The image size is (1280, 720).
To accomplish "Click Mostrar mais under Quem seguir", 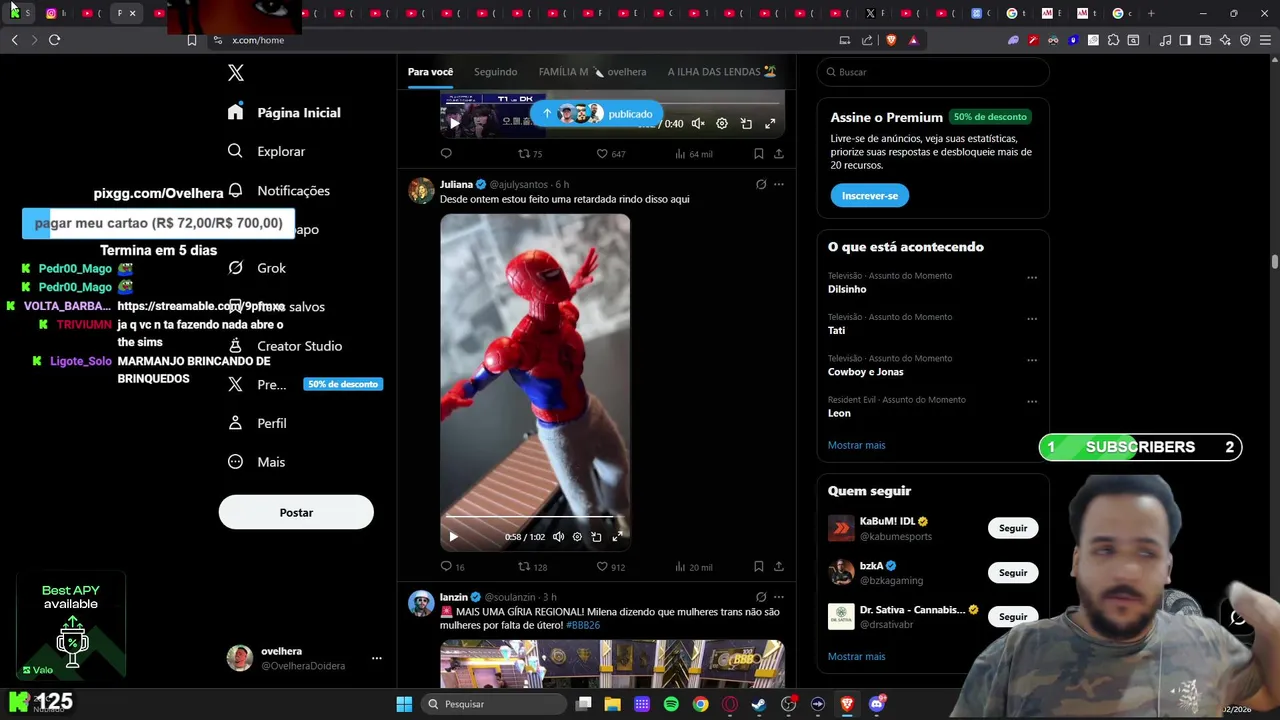I will click(x=856, y=657).
